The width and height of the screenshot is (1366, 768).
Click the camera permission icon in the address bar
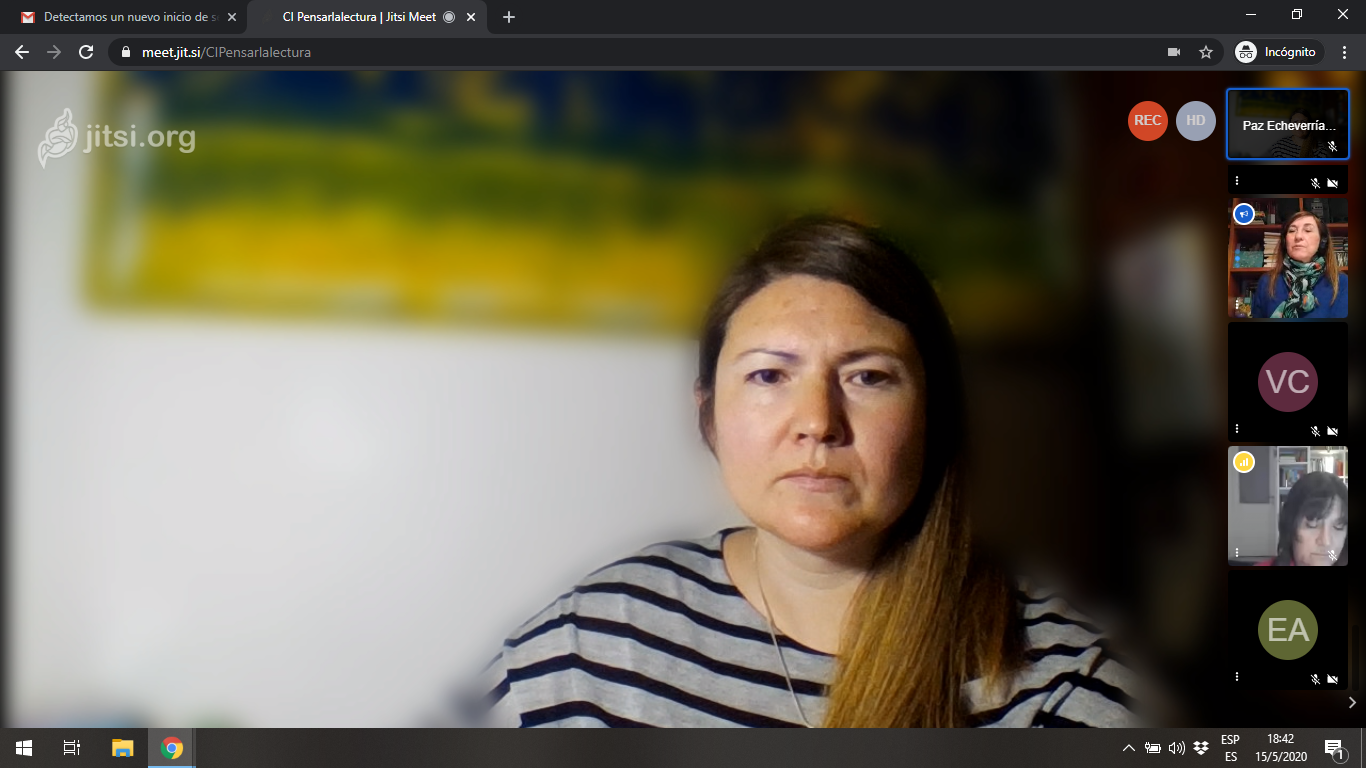click(1174, 52)
